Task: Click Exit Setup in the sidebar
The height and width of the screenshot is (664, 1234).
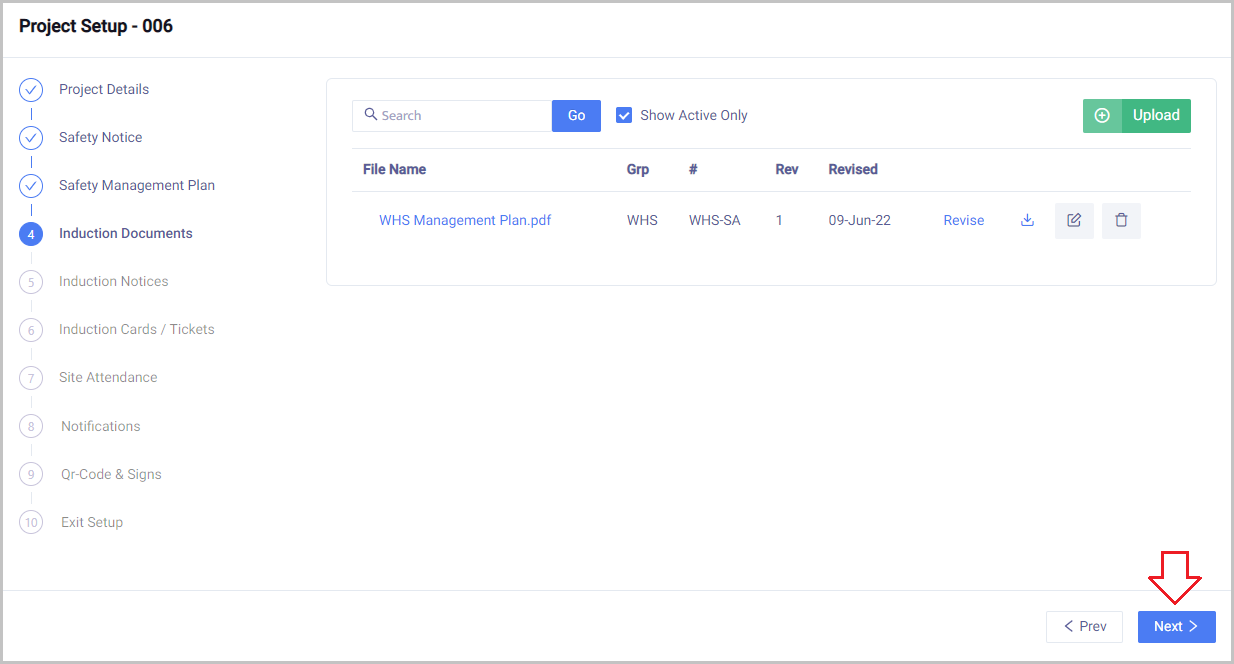Action: [92, 522]
